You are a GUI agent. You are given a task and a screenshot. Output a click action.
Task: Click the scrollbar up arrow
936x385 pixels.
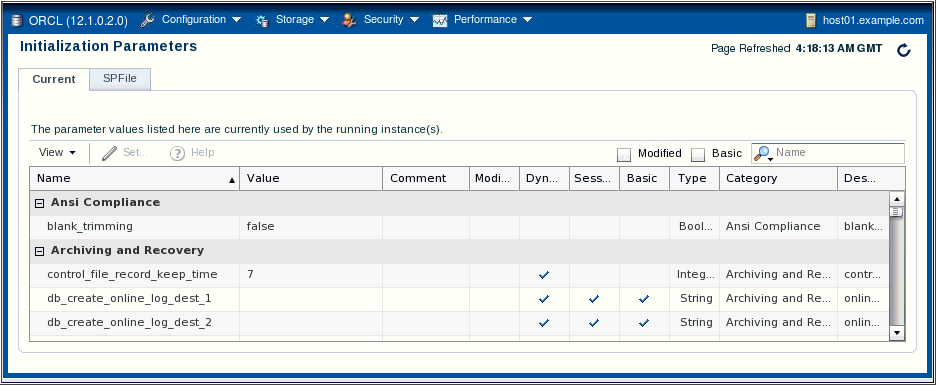[897, 199]
